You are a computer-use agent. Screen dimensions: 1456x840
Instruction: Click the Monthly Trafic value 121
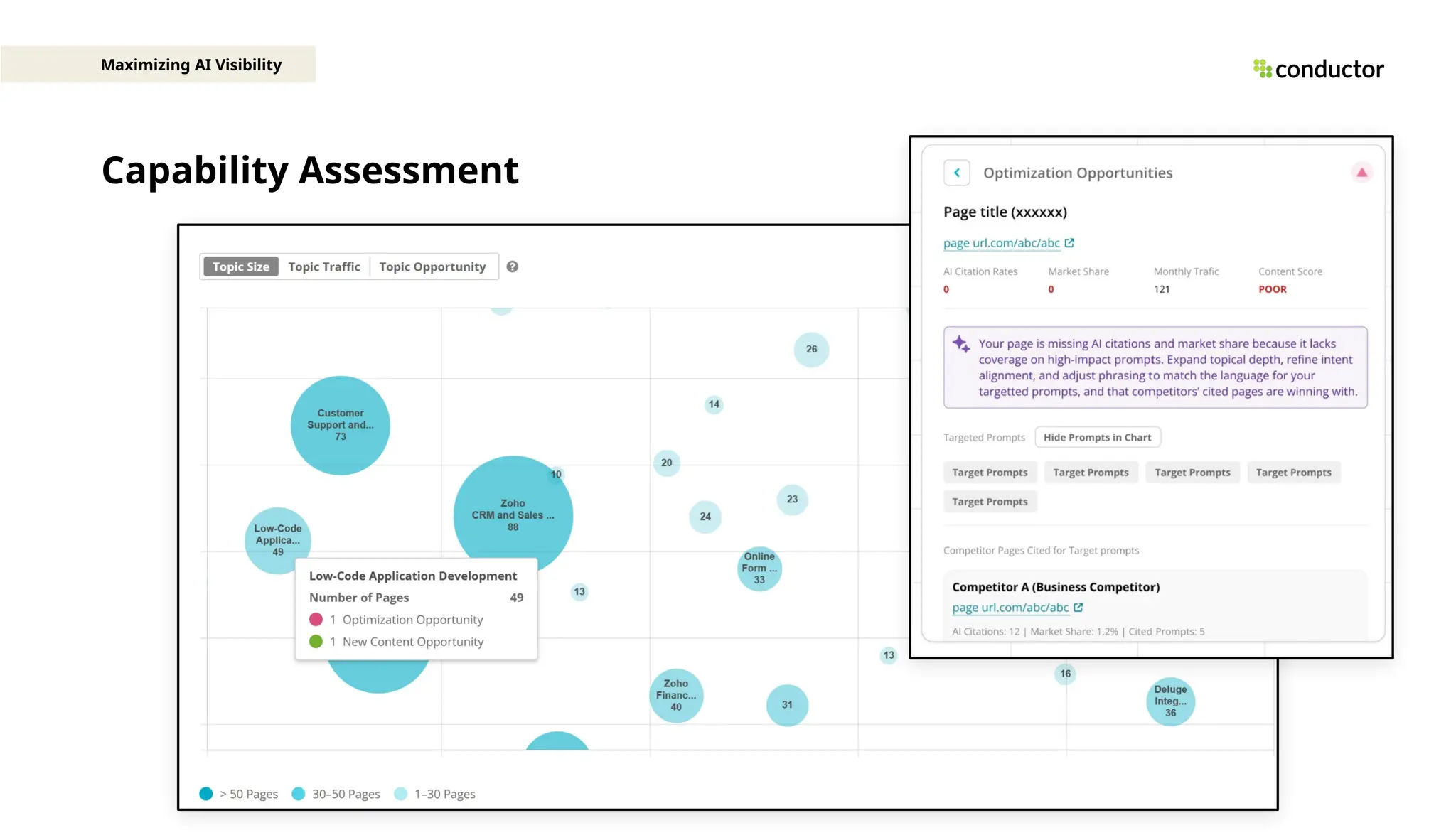1162,289
